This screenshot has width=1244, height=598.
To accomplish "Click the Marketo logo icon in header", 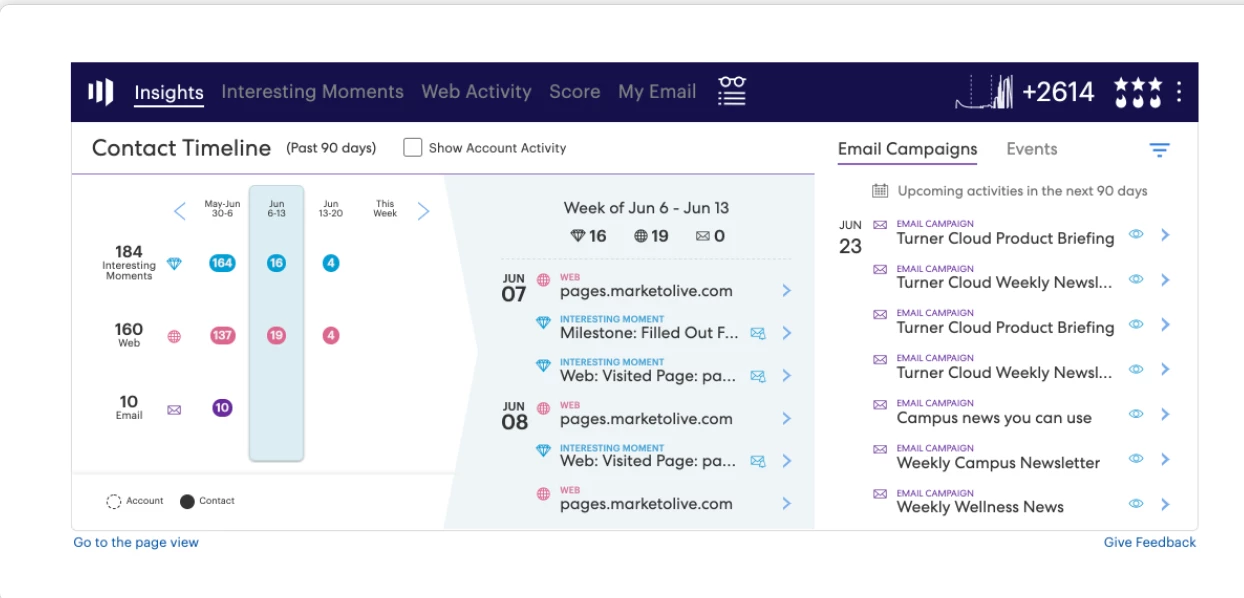I will point(100,92).
